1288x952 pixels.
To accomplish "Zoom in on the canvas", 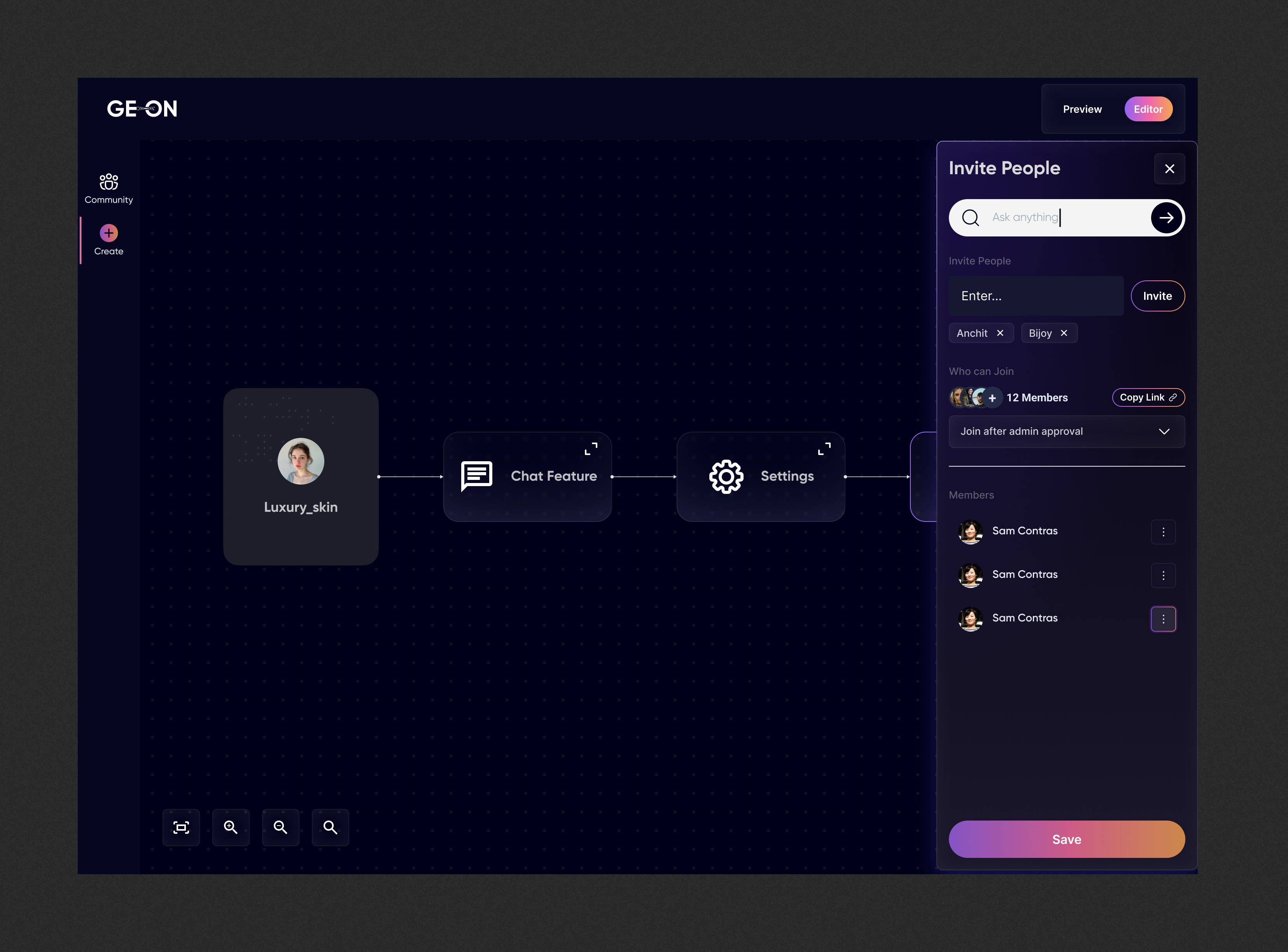I will pyautogui.click(x=231, y=828).
